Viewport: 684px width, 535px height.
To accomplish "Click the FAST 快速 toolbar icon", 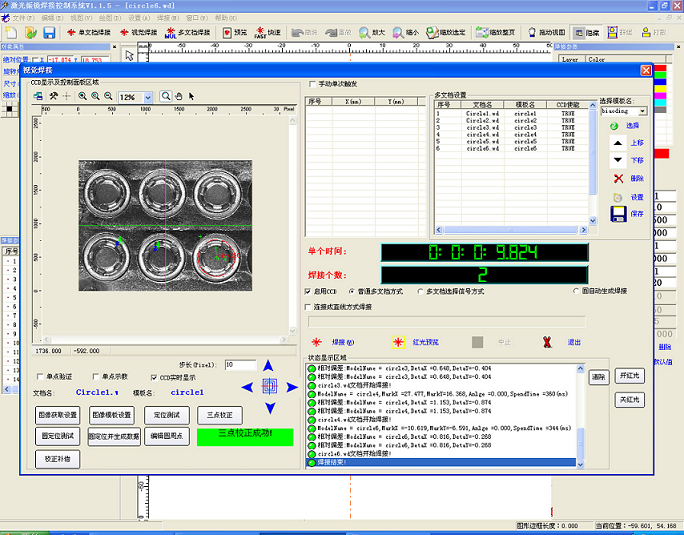I will pyautogui.click(x=260, y=33).
